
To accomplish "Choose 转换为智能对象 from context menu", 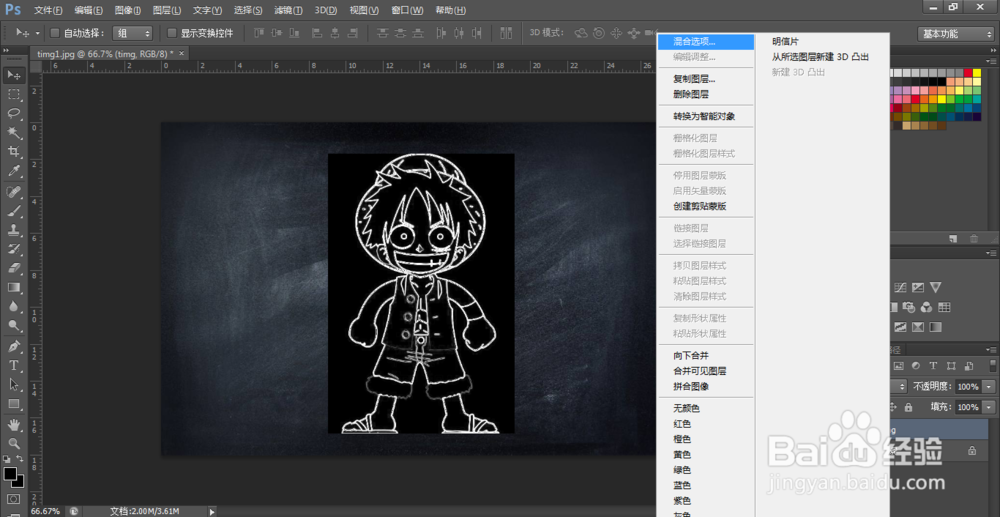I will [705, 117].
